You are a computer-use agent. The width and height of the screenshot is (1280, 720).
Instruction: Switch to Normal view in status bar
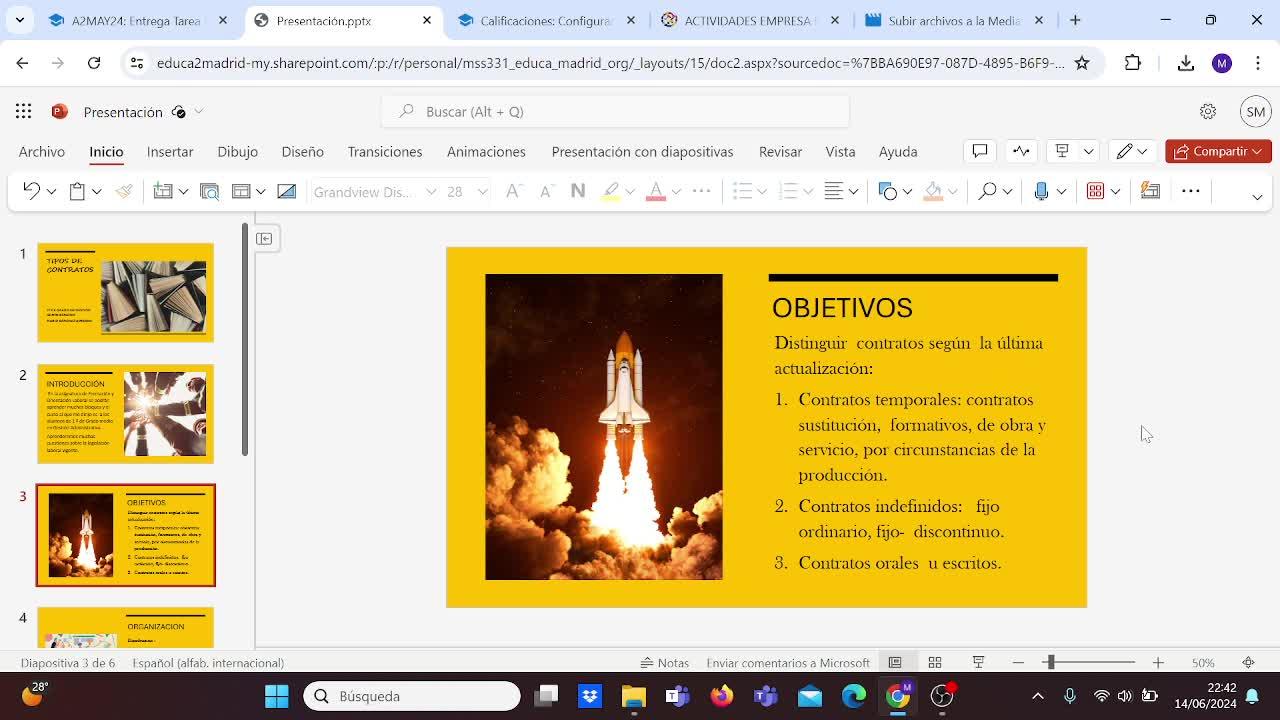click(895, 662)
